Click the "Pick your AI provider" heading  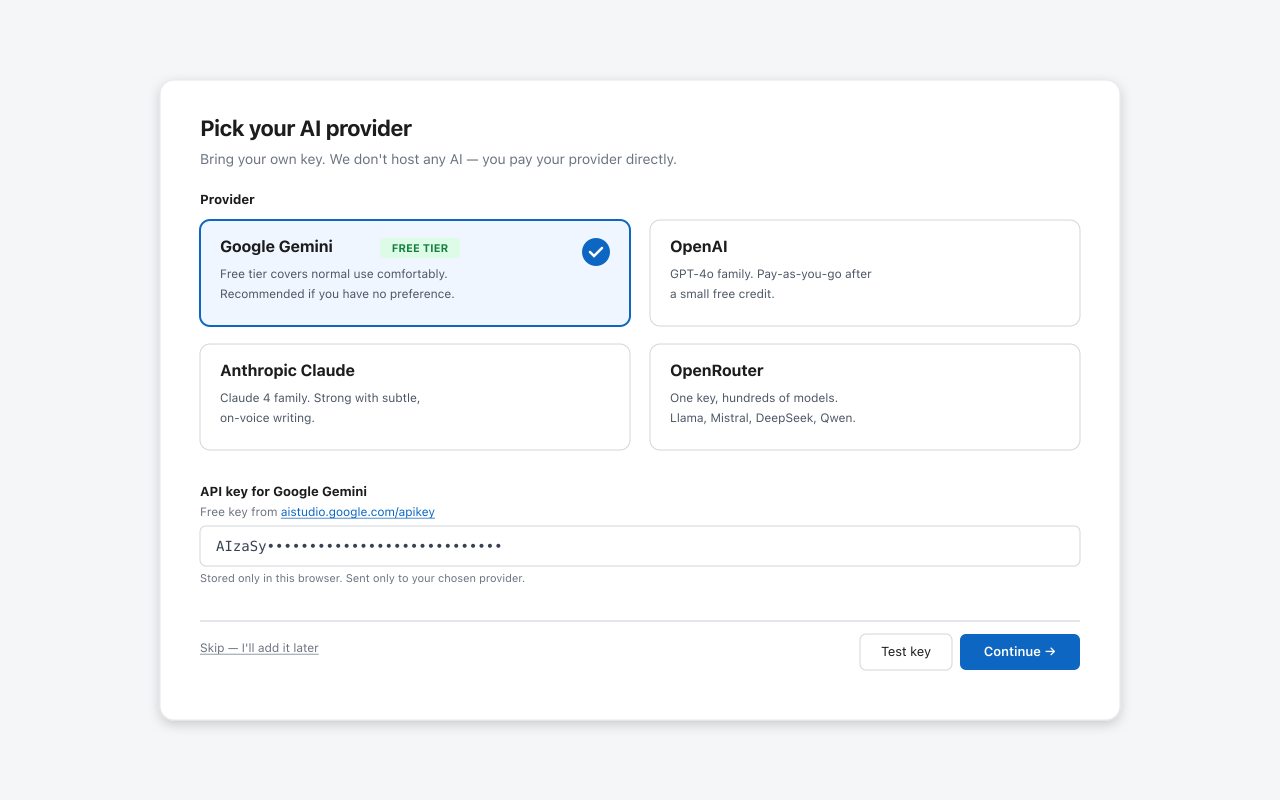click(305, 128)
